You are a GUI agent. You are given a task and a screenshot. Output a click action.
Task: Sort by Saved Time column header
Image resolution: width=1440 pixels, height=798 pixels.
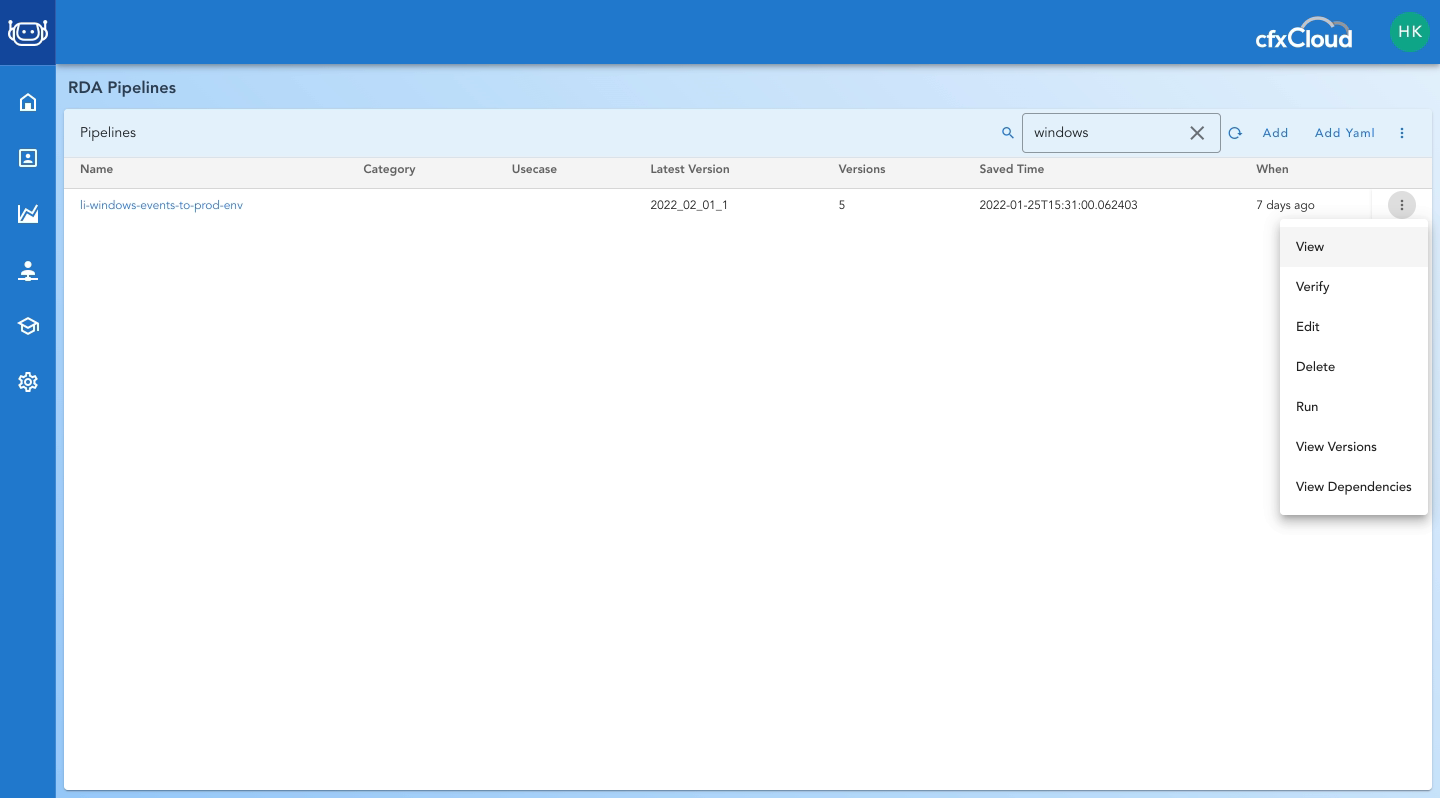pos(1012,169)
